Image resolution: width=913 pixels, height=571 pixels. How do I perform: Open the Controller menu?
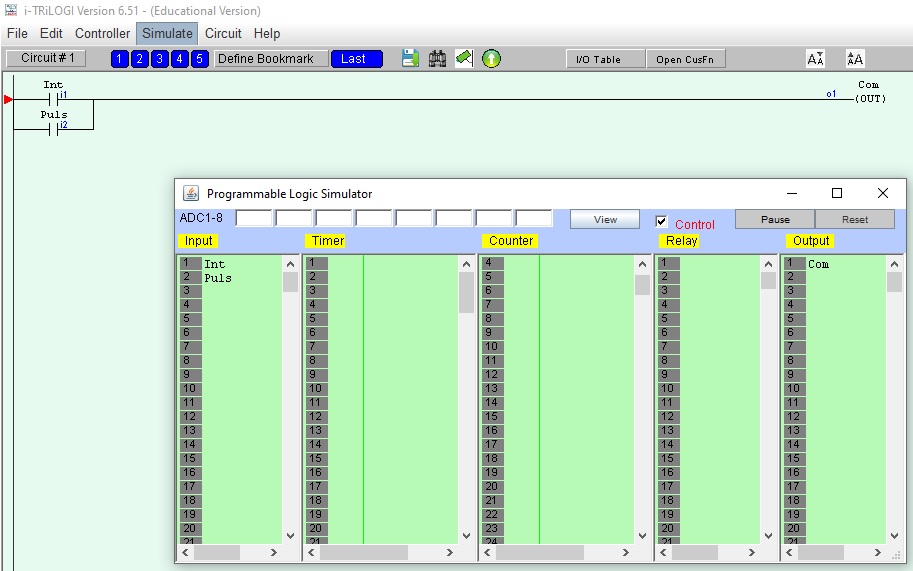102,33
